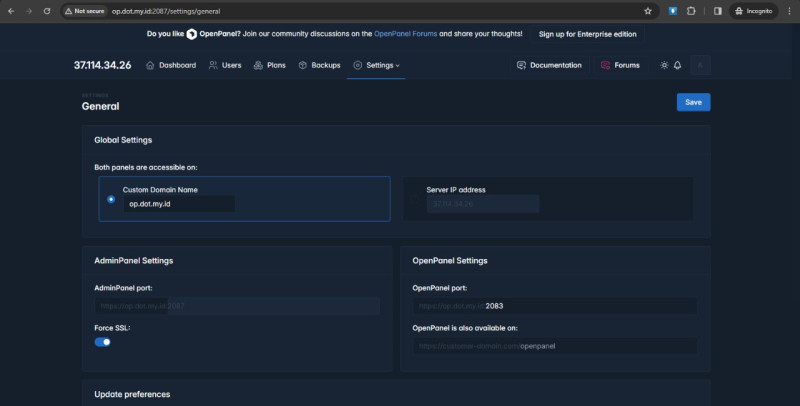Turn off the Force SSL switch
Screen dimensions: 800x406
click(x=102, y=342)
